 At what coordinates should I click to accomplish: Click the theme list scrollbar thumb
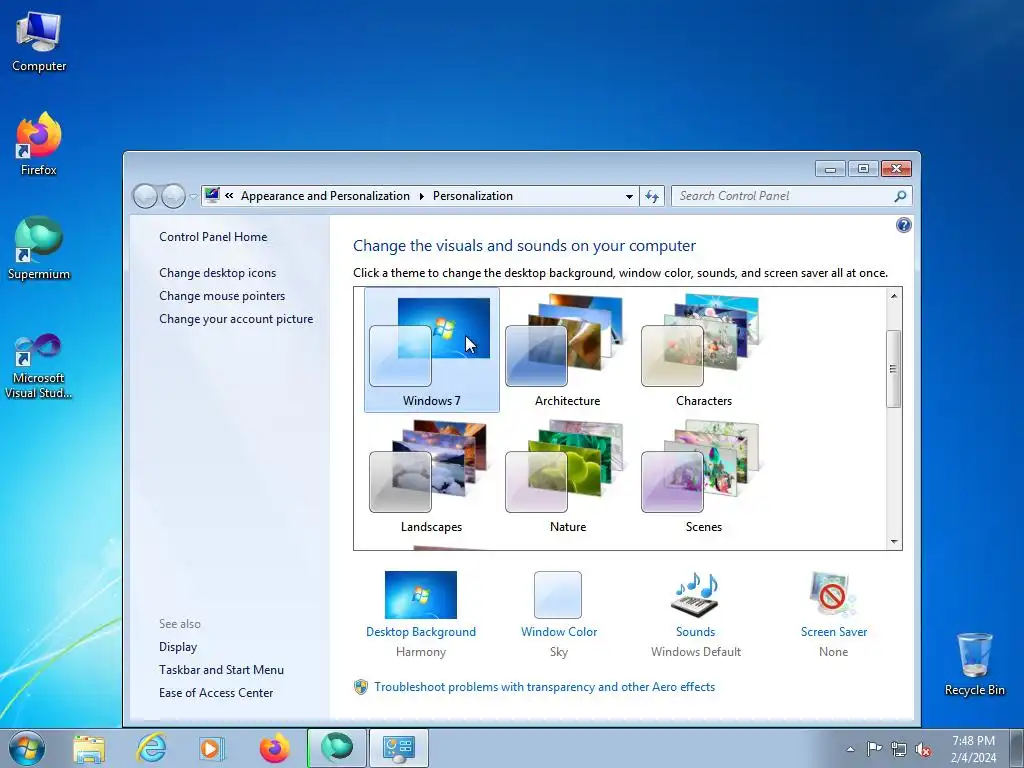(893, 369)
